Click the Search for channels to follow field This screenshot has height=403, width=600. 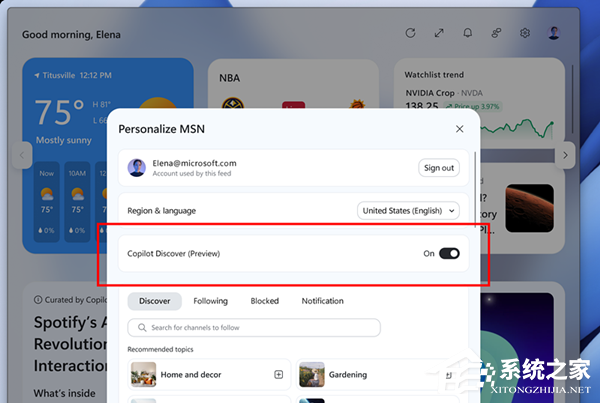254,328
